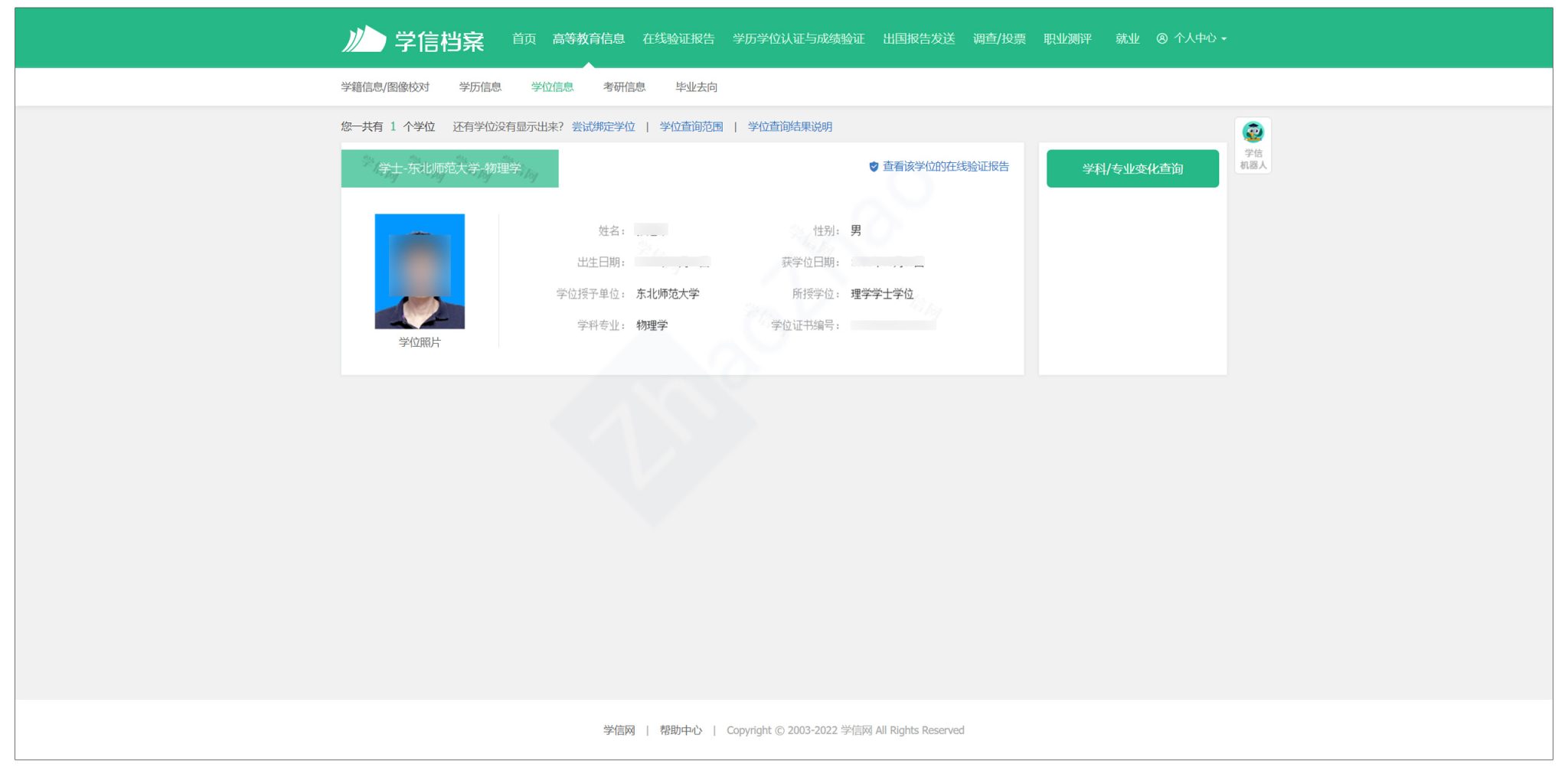Expand the 个人中心 dropdown menu
1568x767 pixels.
pos(1197,39)
